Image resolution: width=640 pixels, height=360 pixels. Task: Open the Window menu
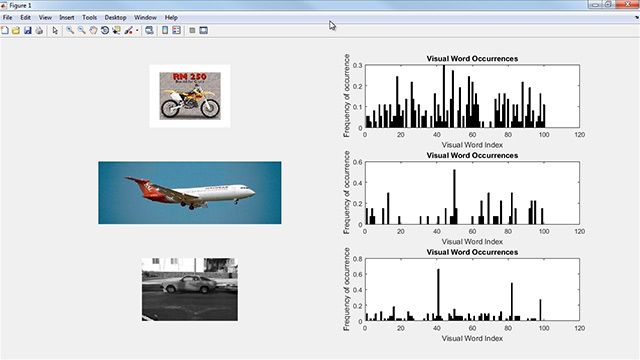pos(145,18)
